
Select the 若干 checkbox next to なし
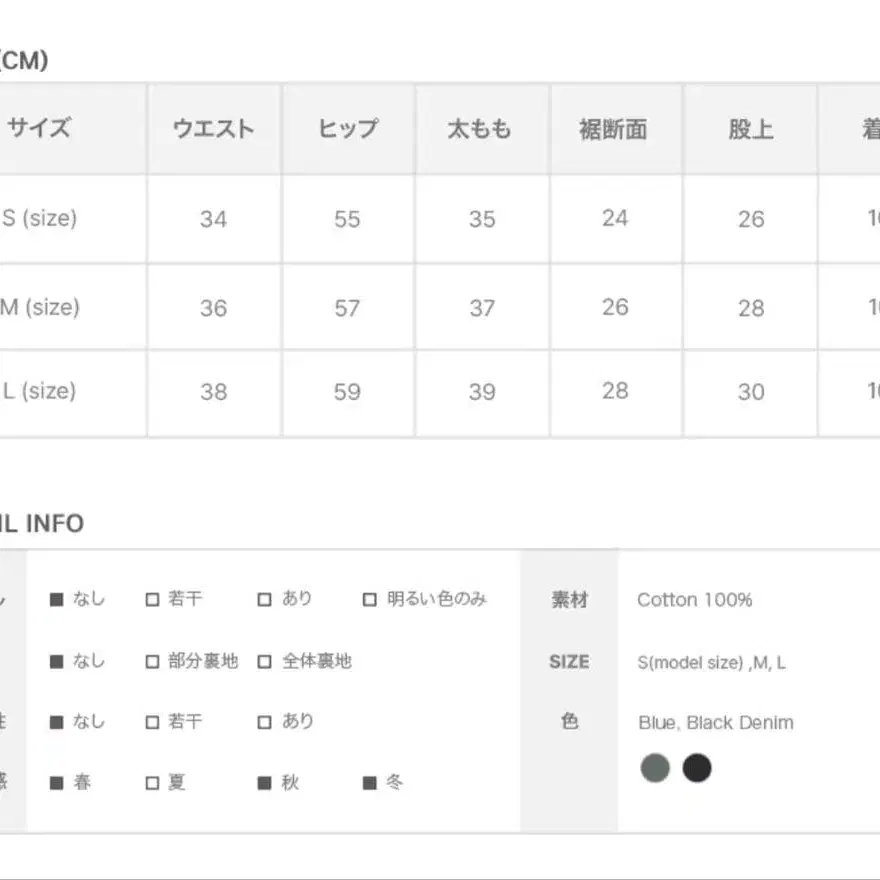(153, 598)
